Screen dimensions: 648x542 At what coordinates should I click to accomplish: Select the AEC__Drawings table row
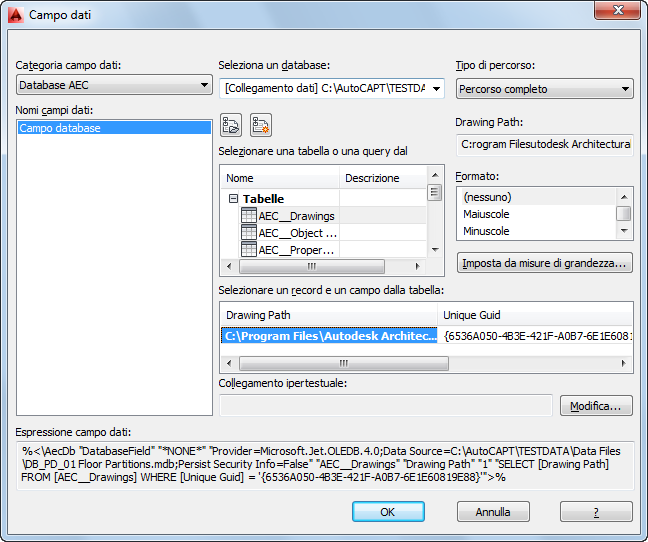click(324, 216)
